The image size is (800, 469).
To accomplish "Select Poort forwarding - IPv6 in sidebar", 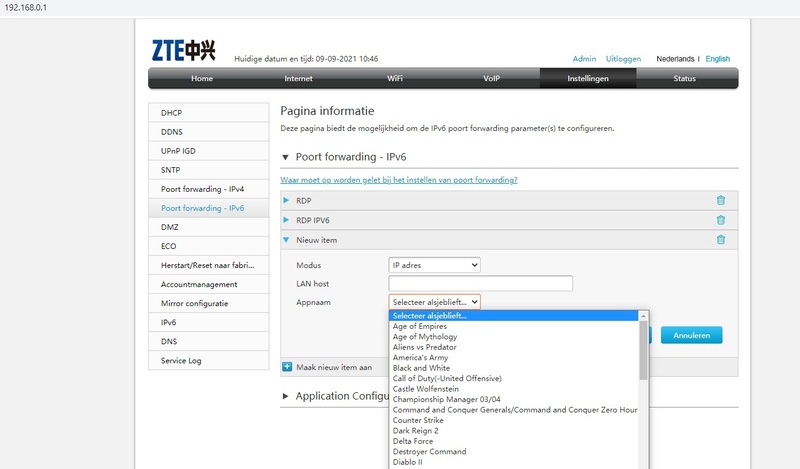I will click(209, 208).
